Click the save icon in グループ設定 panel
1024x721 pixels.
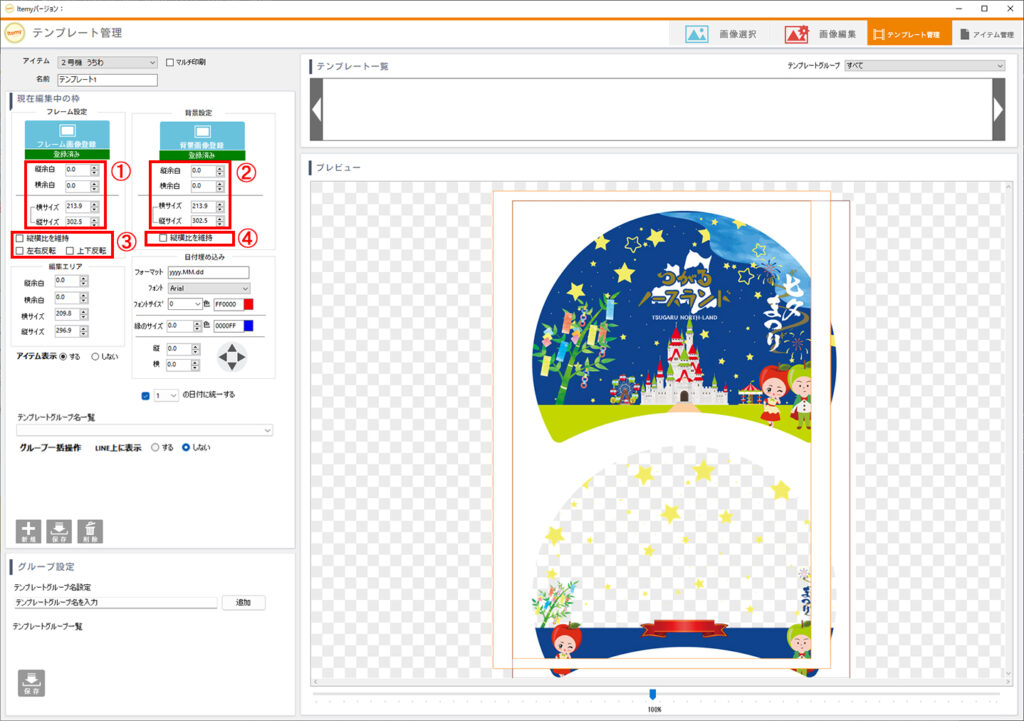click(x=31, y=682)
